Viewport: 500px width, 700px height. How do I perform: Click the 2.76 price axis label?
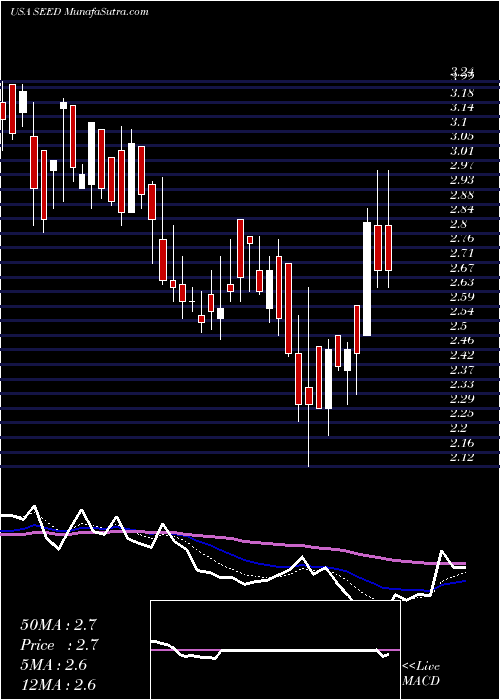(462, 239)
